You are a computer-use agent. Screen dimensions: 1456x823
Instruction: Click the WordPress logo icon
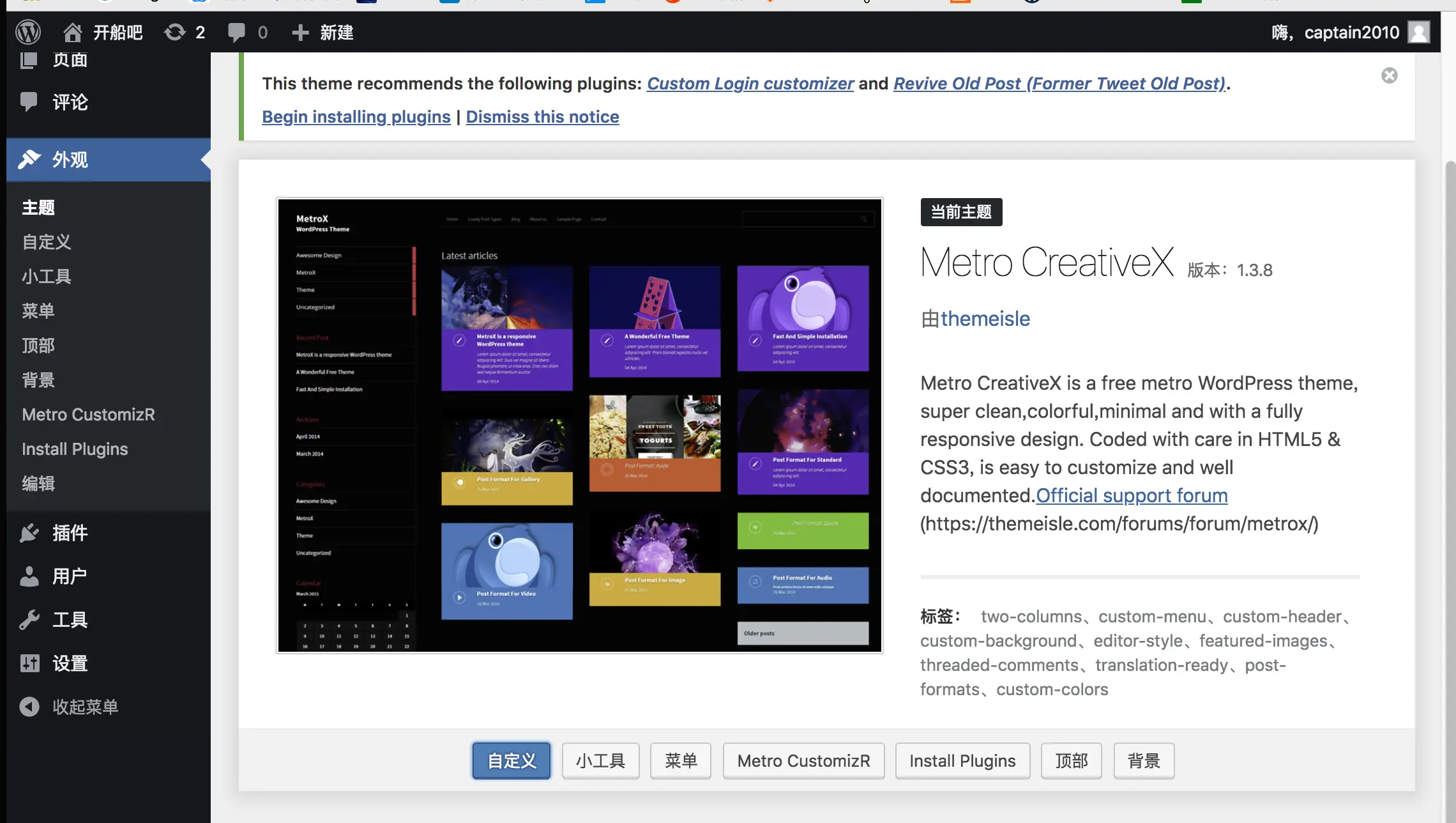point(28,32)
